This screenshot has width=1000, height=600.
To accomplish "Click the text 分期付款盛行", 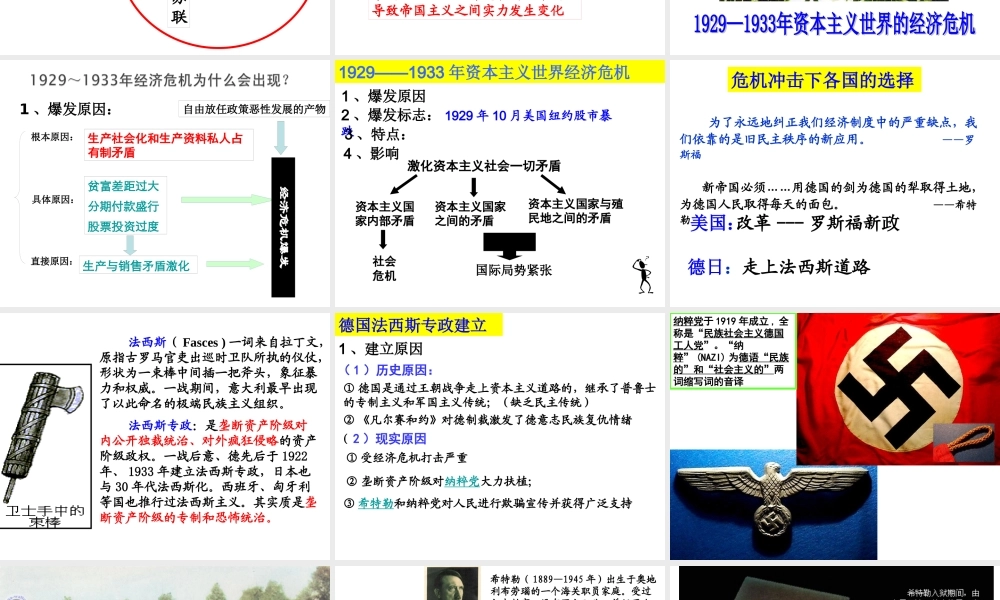I will [x=124, y=206].
